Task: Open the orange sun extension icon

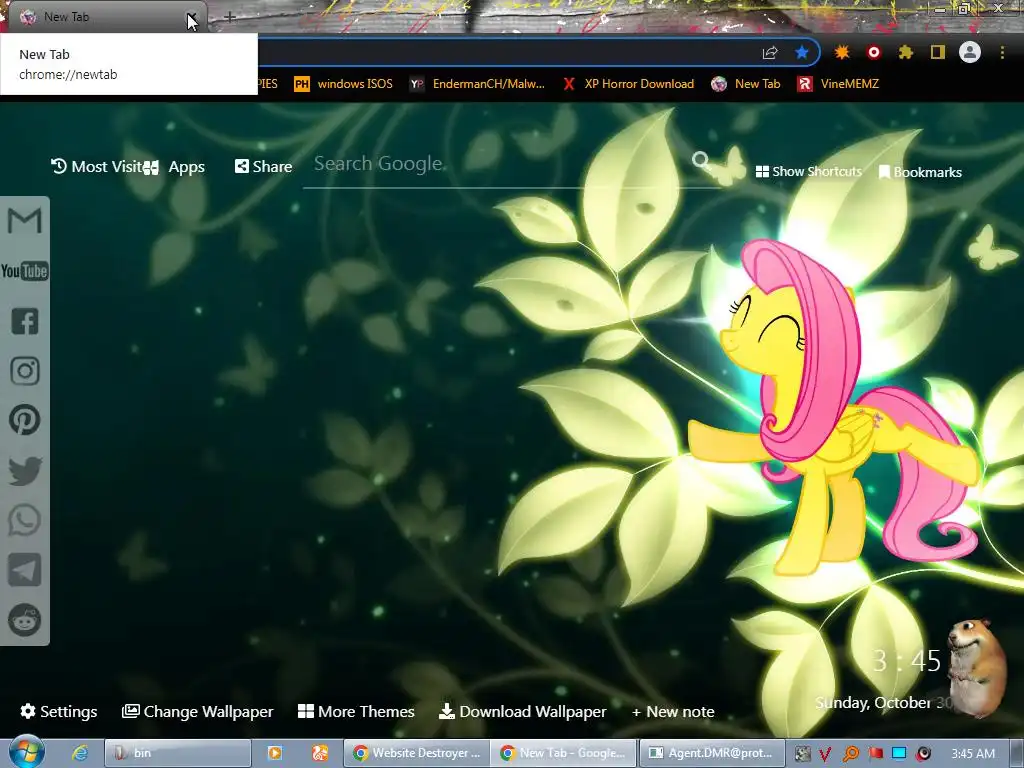Action: point(842,52)
